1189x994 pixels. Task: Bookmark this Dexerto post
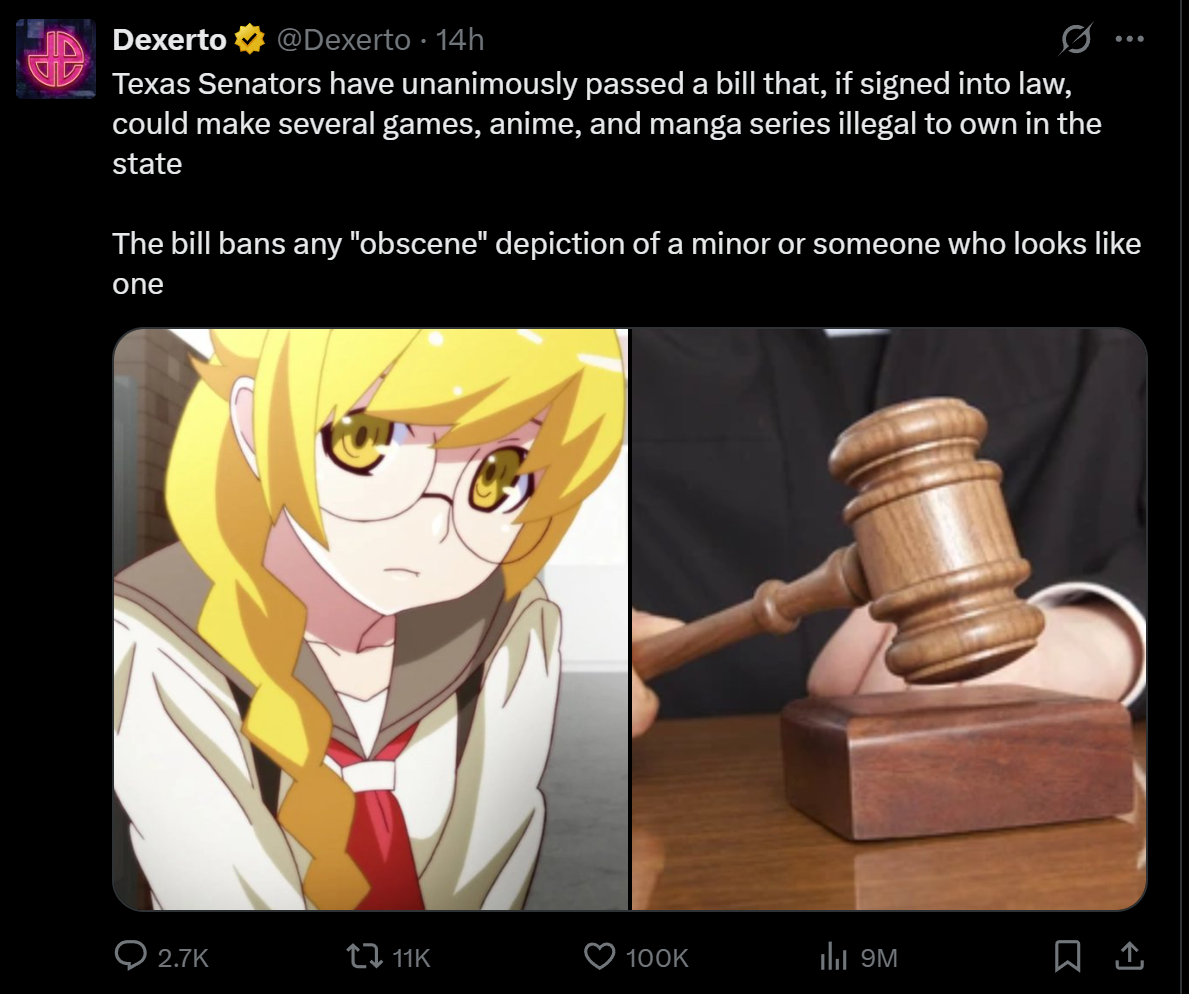[1068, 956]
